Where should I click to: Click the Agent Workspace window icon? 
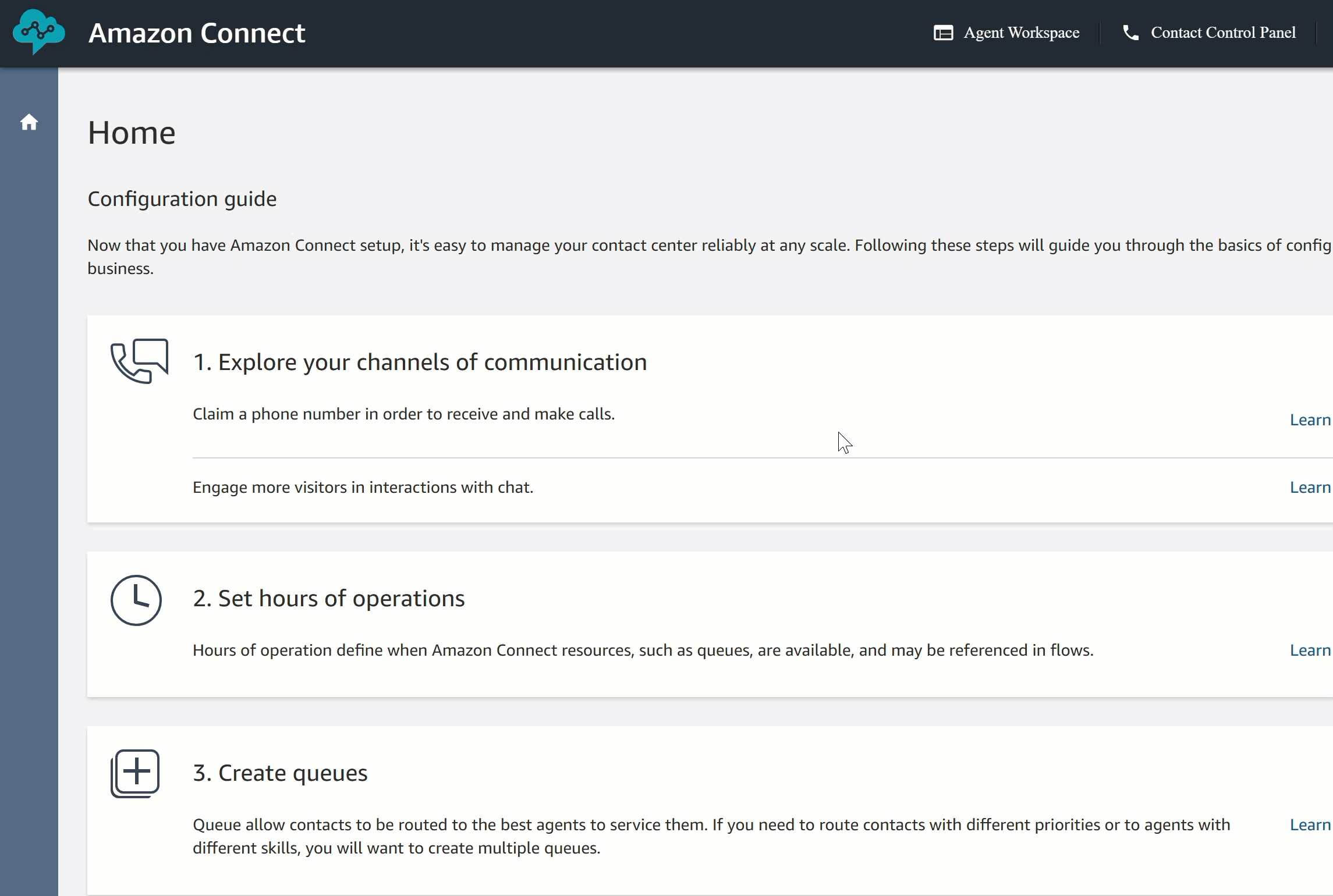click(943, 33)
